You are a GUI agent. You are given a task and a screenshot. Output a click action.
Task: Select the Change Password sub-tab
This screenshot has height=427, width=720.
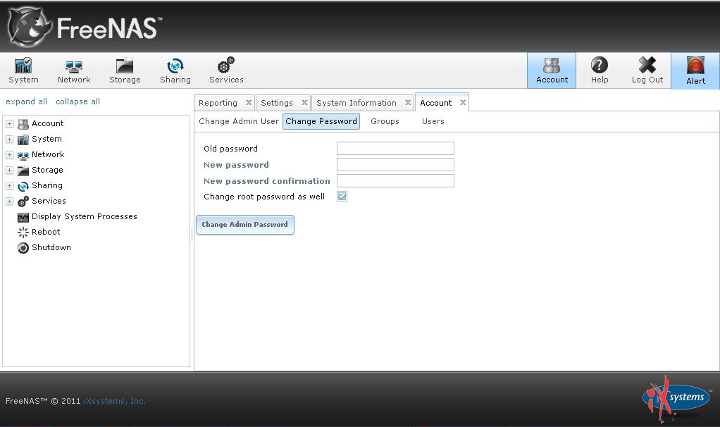pos(321,121)
